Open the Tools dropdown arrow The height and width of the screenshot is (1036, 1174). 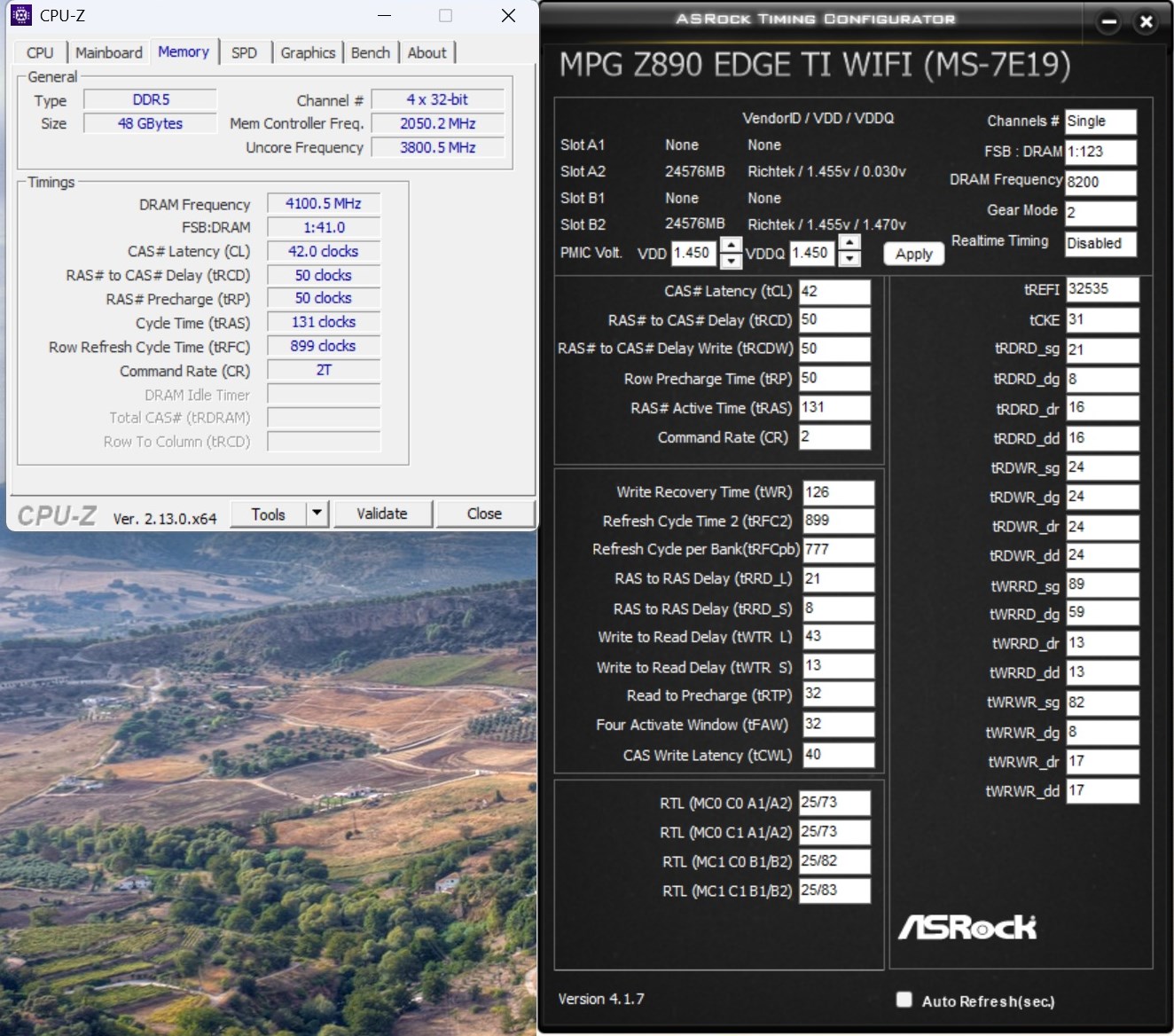[x=317, y=514]
